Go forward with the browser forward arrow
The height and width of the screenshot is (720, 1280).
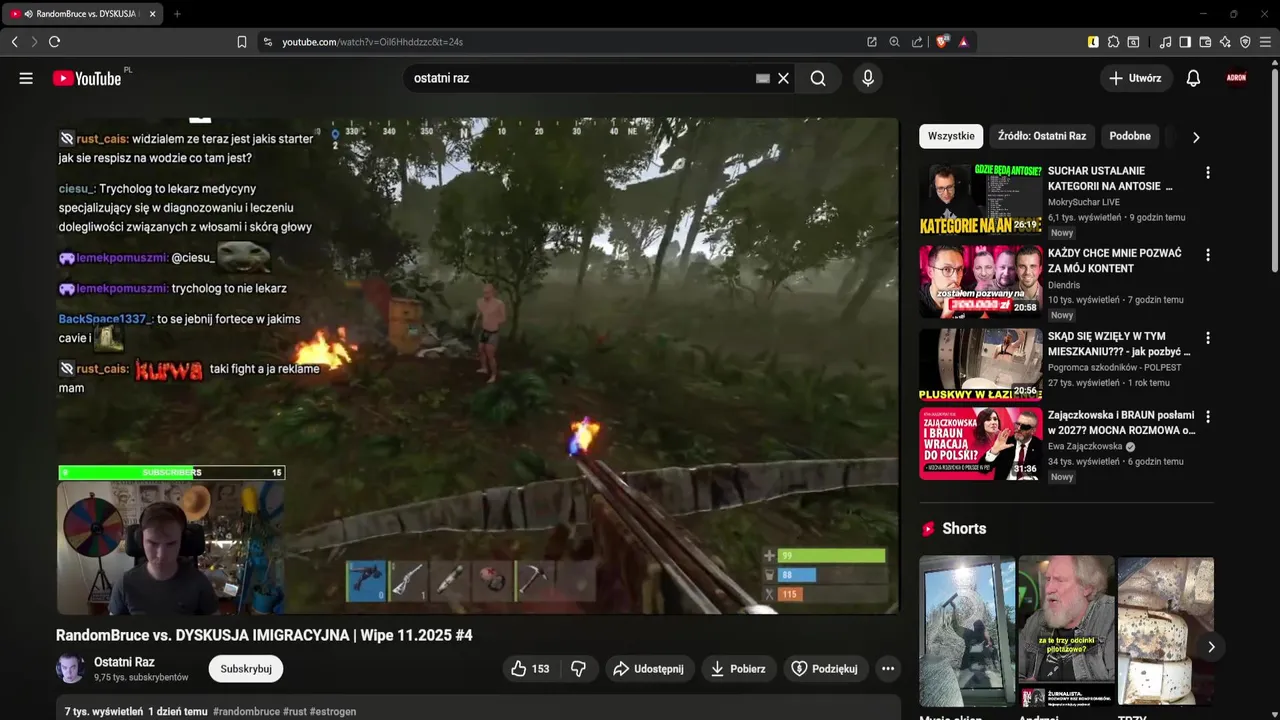(34, 42)
